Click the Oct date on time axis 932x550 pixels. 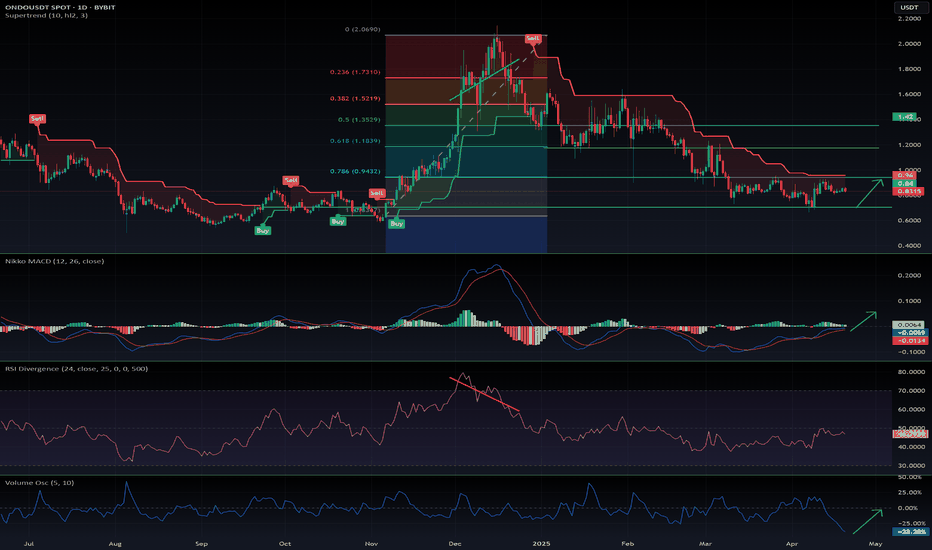click(x=285, y=543)
